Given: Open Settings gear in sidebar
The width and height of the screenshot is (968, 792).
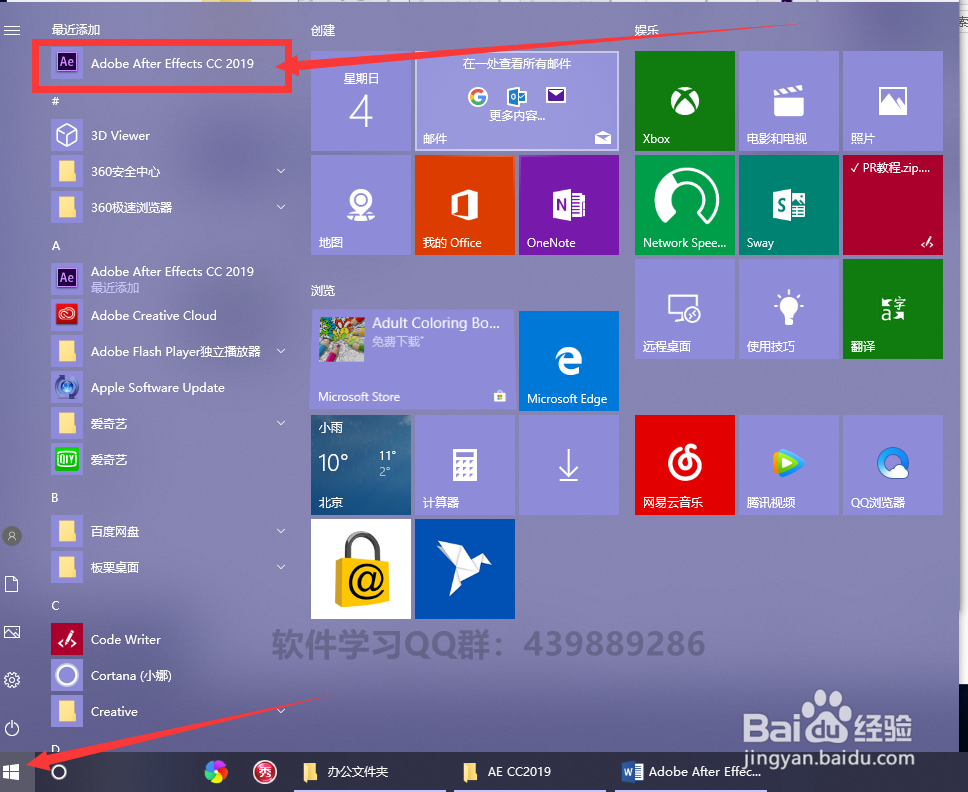Looking at the screenshot, I should [x=12, y=680].
